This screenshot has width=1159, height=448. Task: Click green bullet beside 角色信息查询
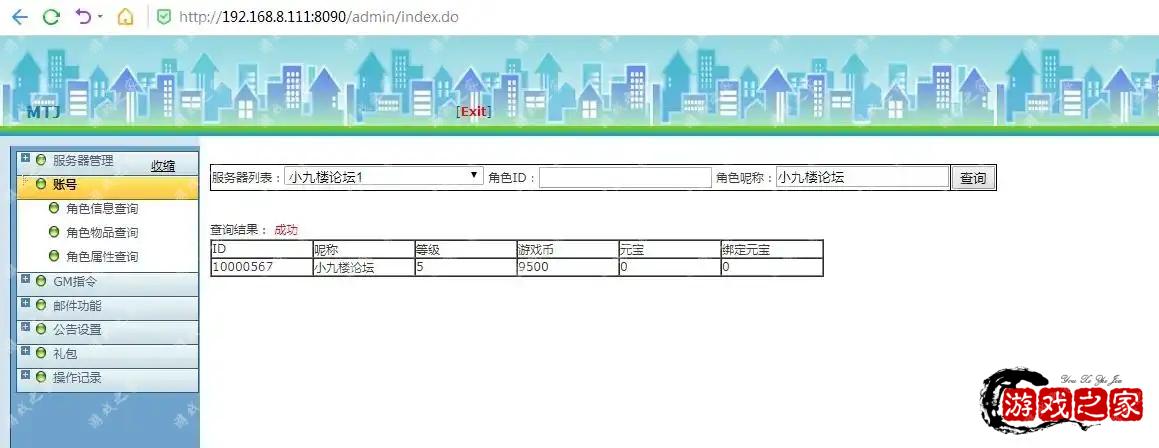[x=54, y=209]
